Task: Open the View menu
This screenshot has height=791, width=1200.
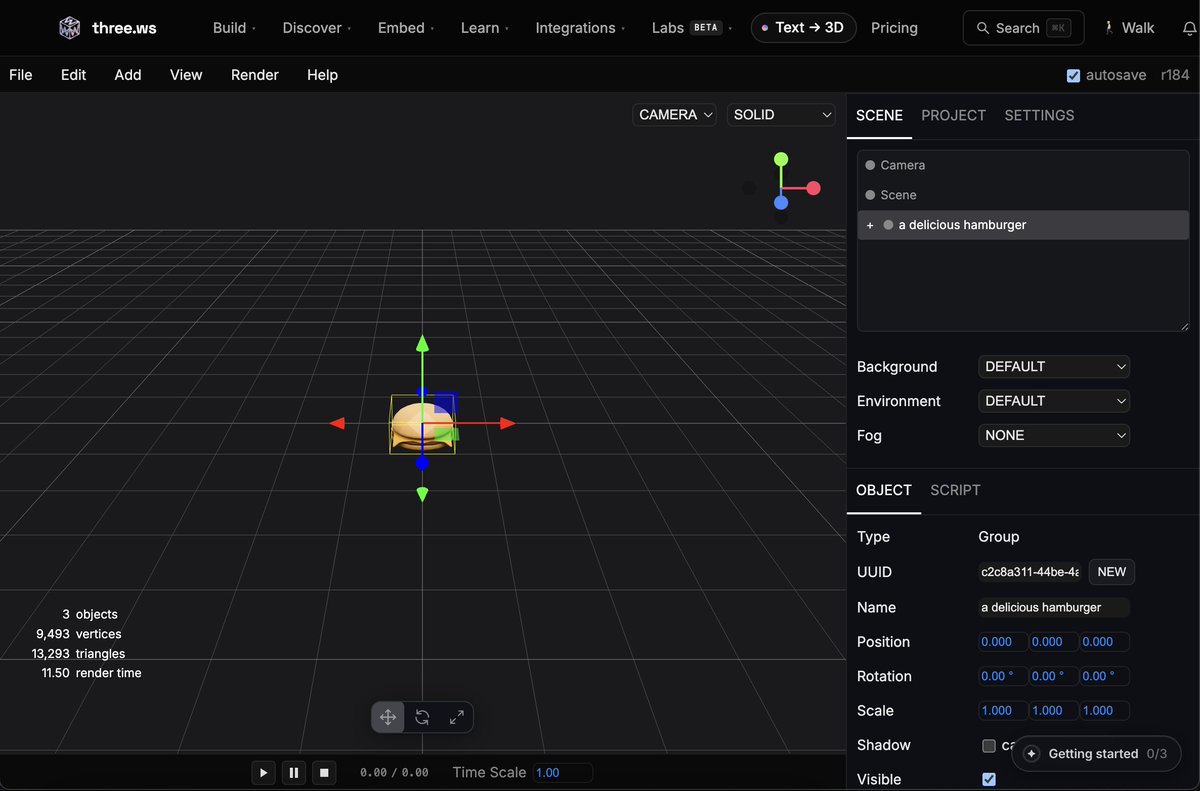Action: tap(186, 75)
